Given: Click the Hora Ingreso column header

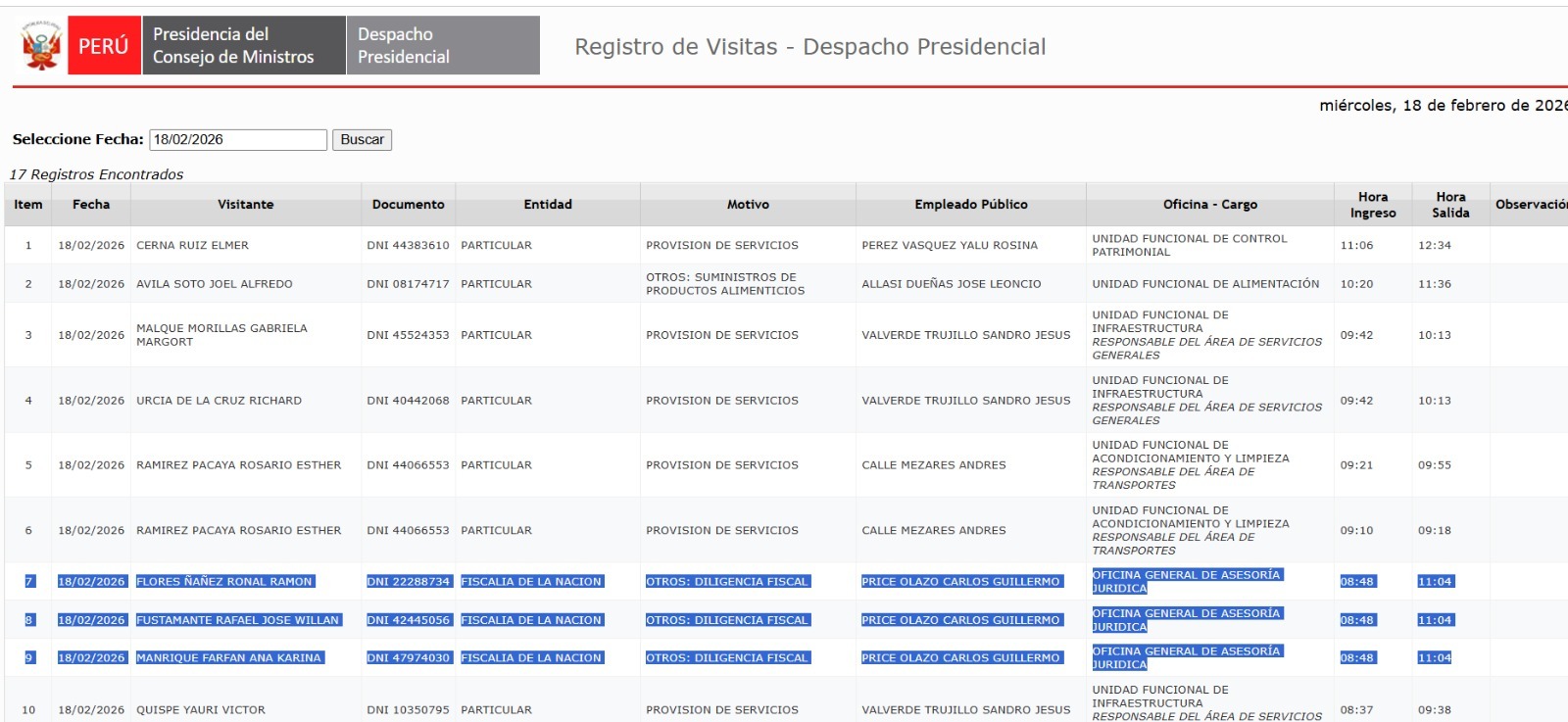Looking at the screenshot, I should 1373,205.
